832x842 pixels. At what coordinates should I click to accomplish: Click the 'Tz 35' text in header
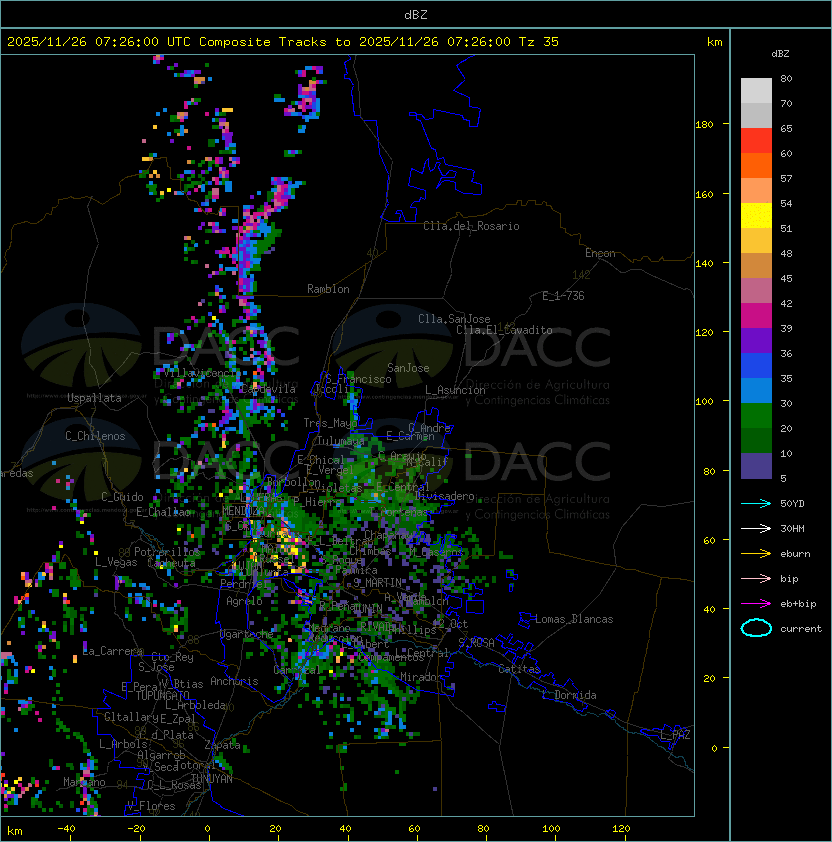[539, 42]
